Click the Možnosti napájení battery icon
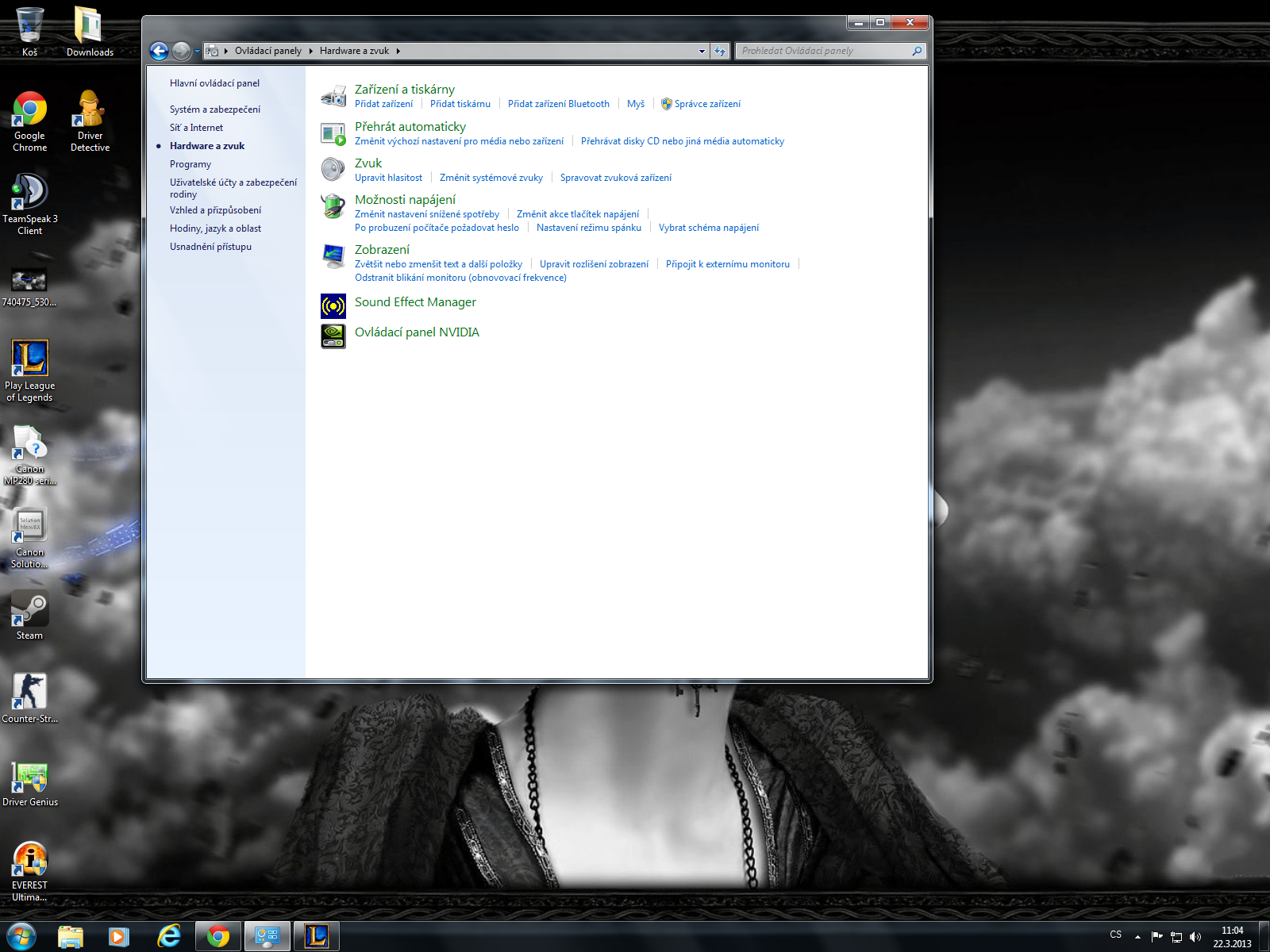 pos(333,206)
